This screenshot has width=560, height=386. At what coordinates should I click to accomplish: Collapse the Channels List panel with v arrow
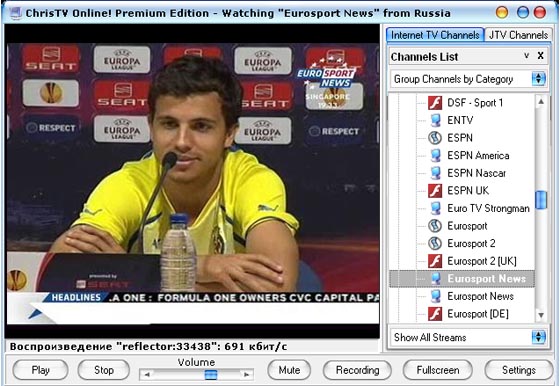click(x=526, y=56)
